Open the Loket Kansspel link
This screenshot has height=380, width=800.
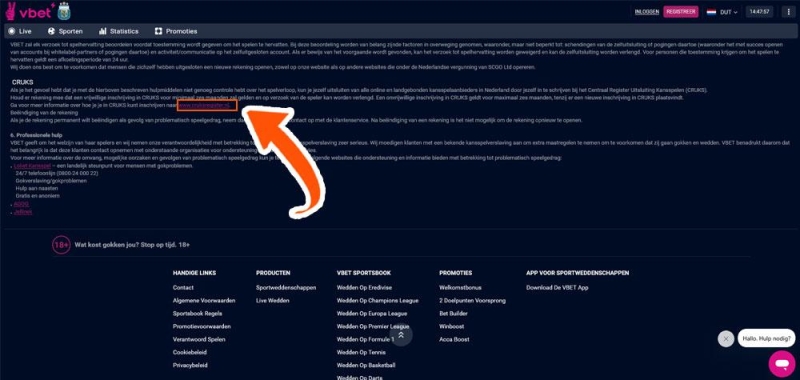click(x=33, y=166)
